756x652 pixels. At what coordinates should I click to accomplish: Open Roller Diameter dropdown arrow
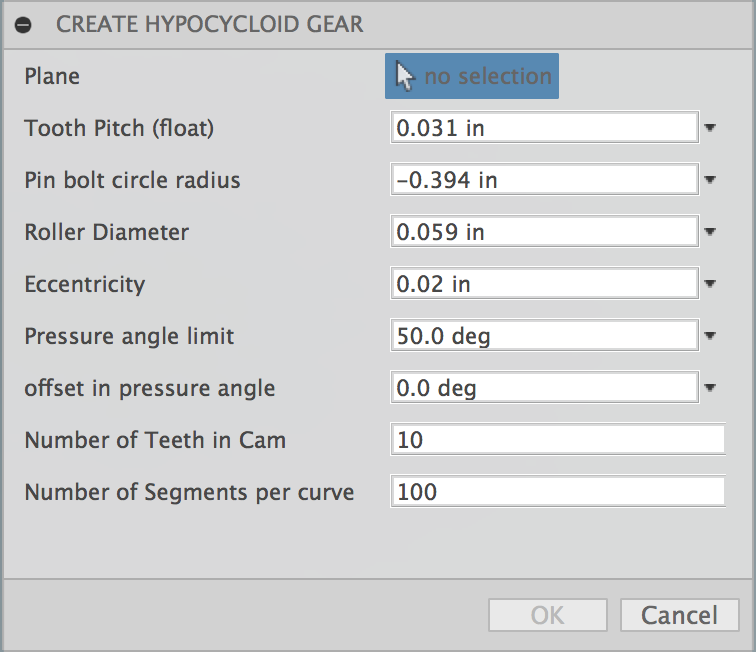click(x=710, y=232)
